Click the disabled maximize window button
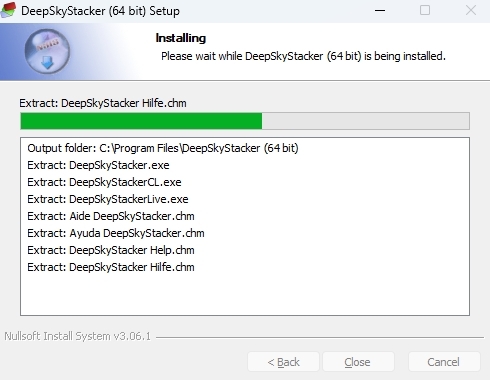The height and width of the screenshot is (380, 490). [425, 11]
